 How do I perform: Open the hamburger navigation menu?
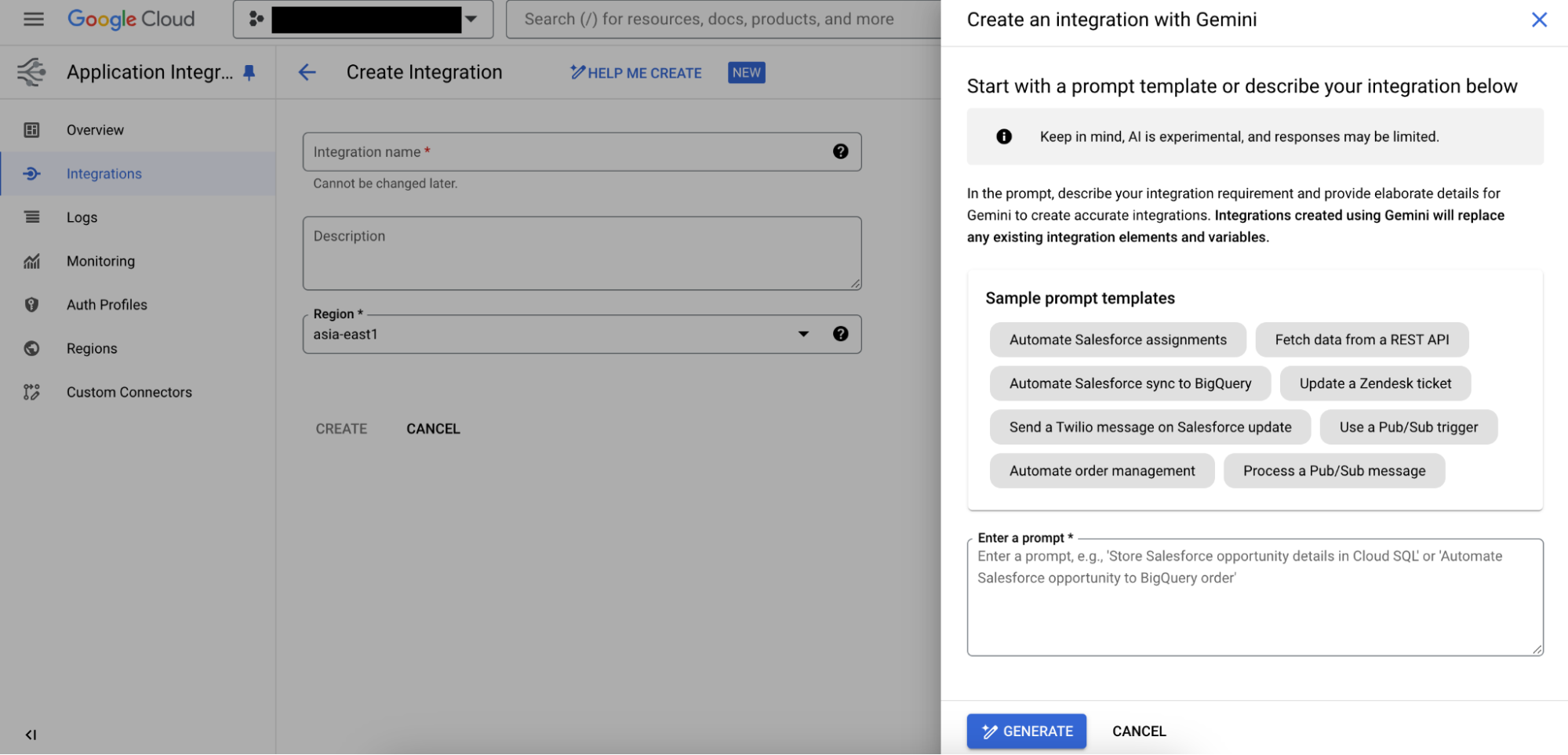[33, 19]
